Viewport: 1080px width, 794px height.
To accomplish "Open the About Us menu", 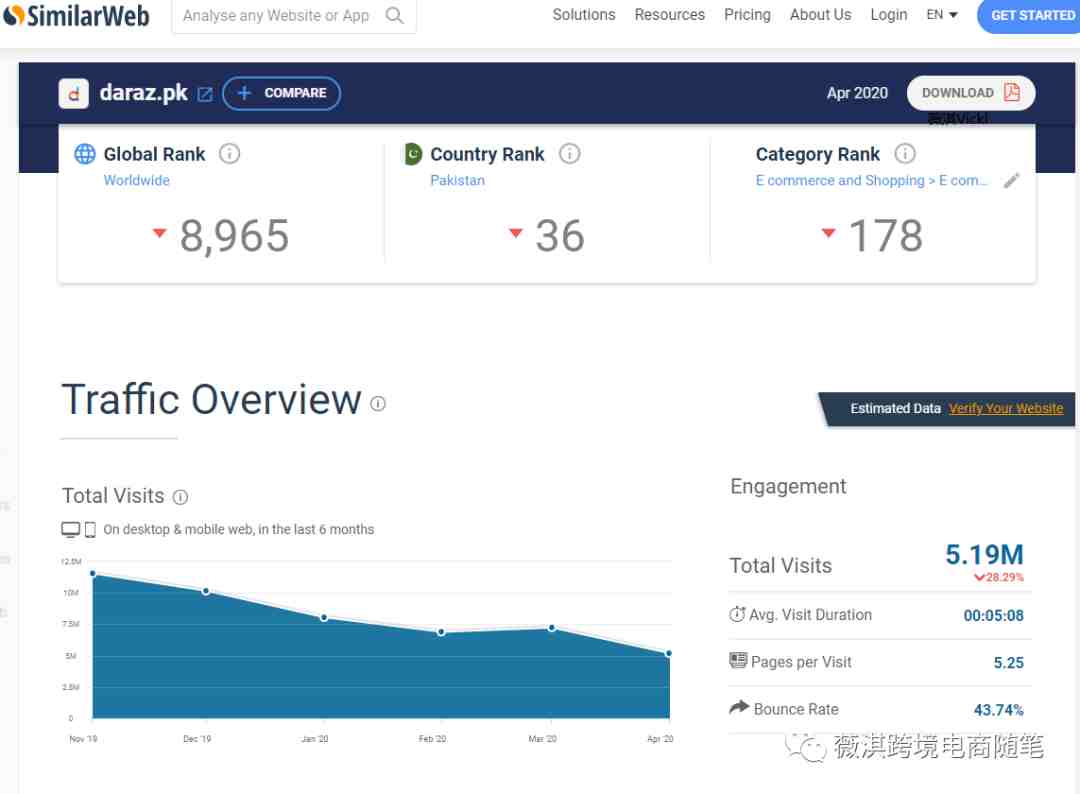I will [x=820, y=14].
